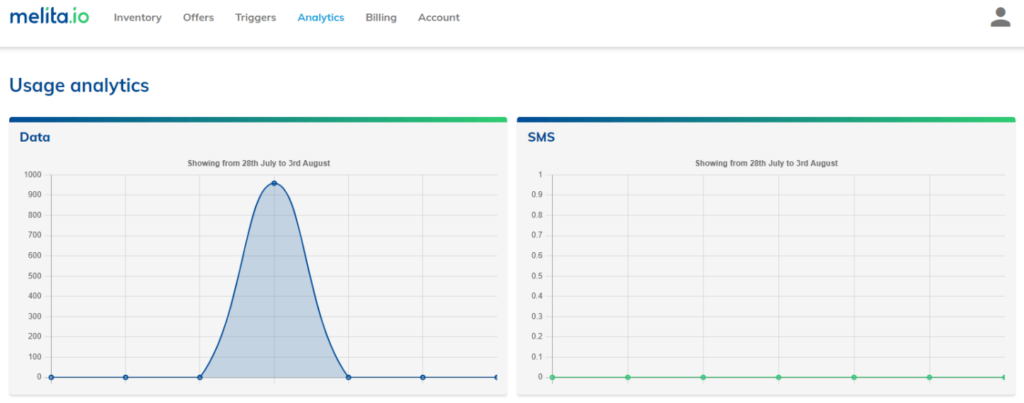This screenshot has height=403, width=1024.
Task: Open the user profile icon
Action: tap(1000, 17)
